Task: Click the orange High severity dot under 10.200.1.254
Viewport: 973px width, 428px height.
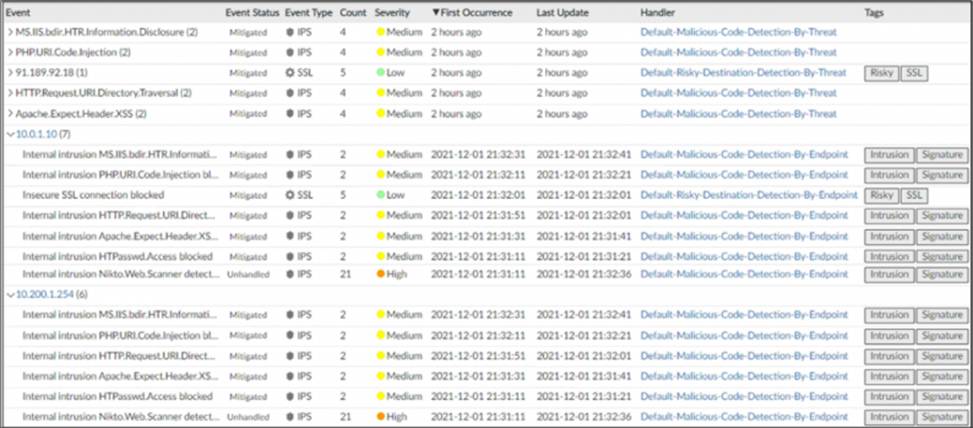Action: pos(381,416)
